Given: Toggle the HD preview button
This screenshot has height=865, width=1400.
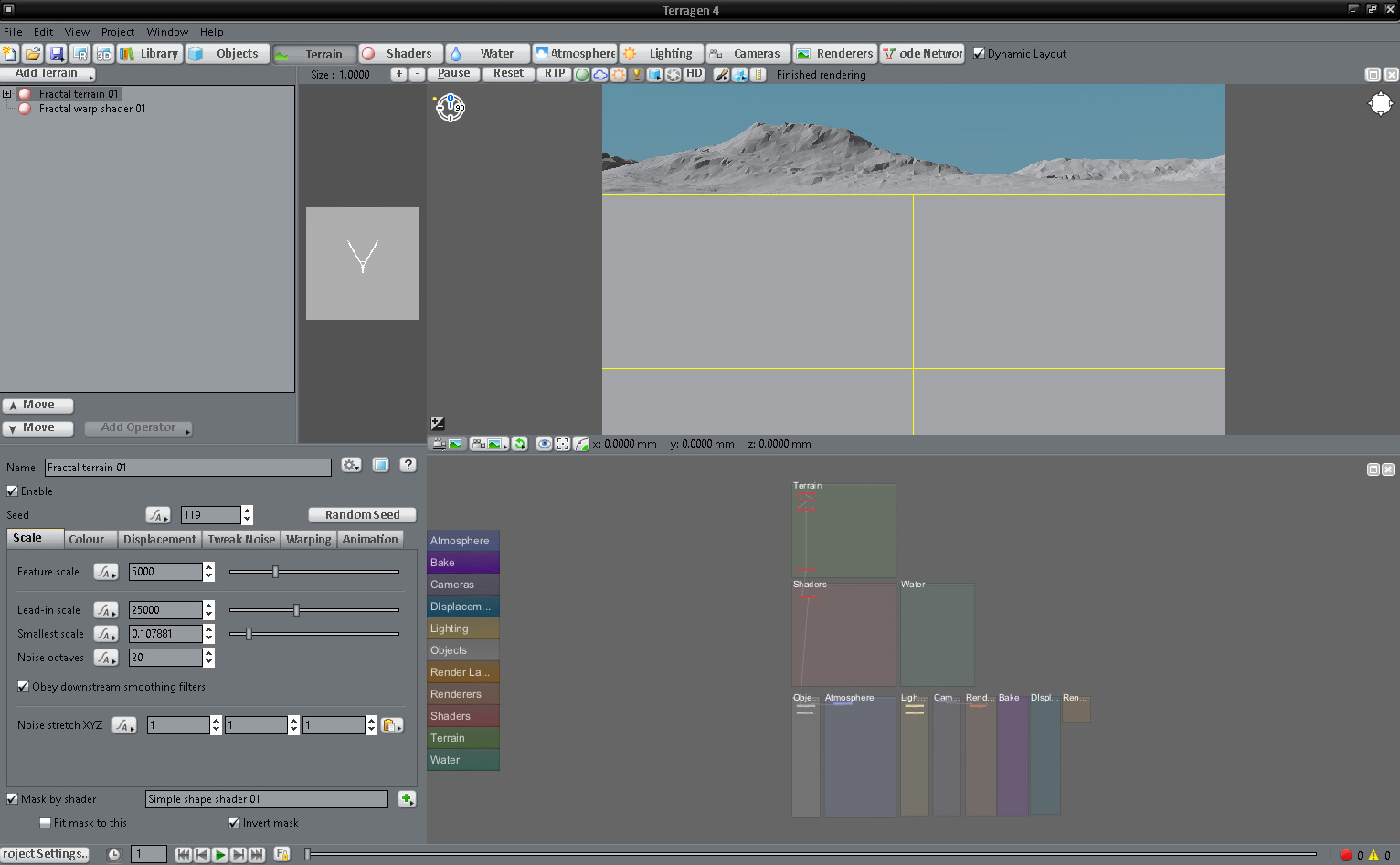Looking at the screenshot, I should point(695,74).
